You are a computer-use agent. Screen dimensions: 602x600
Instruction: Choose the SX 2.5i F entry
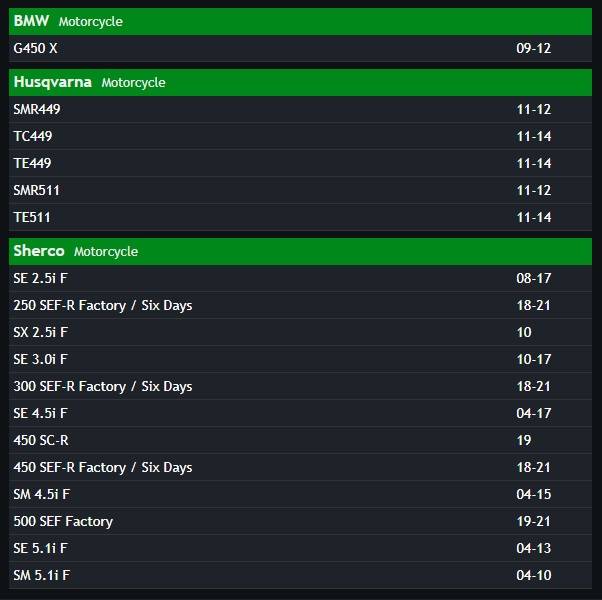click(x=300, y=332)
